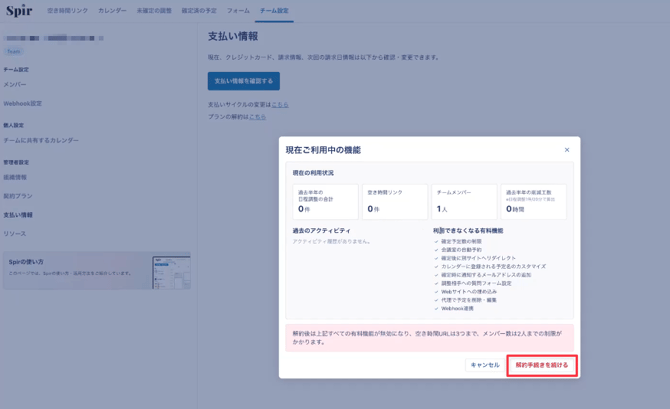Select the チーム設定 tab
670x409 pixels.
[274, 11]
